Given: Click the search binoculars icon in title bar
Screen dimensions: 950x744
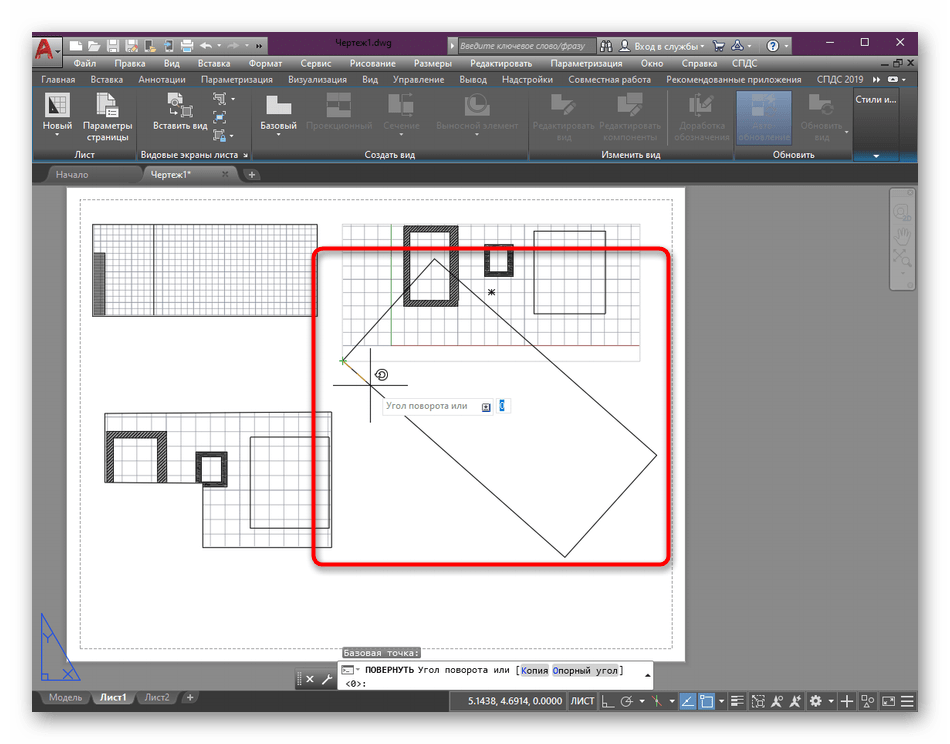Looking at the screenshot, I should click(606, 45).
